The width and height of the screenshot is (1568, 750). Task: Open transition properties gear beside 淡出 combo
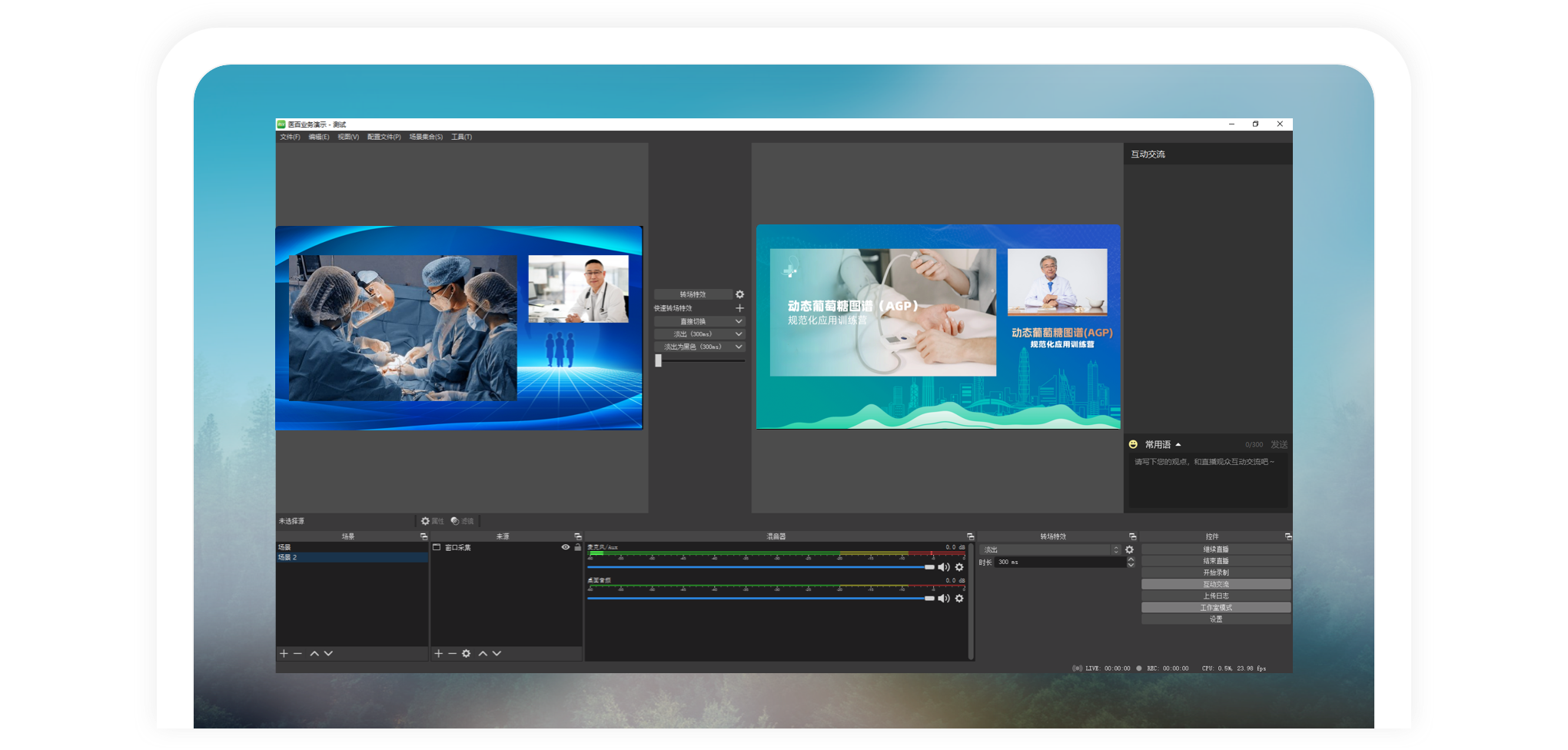point(1129,549)
